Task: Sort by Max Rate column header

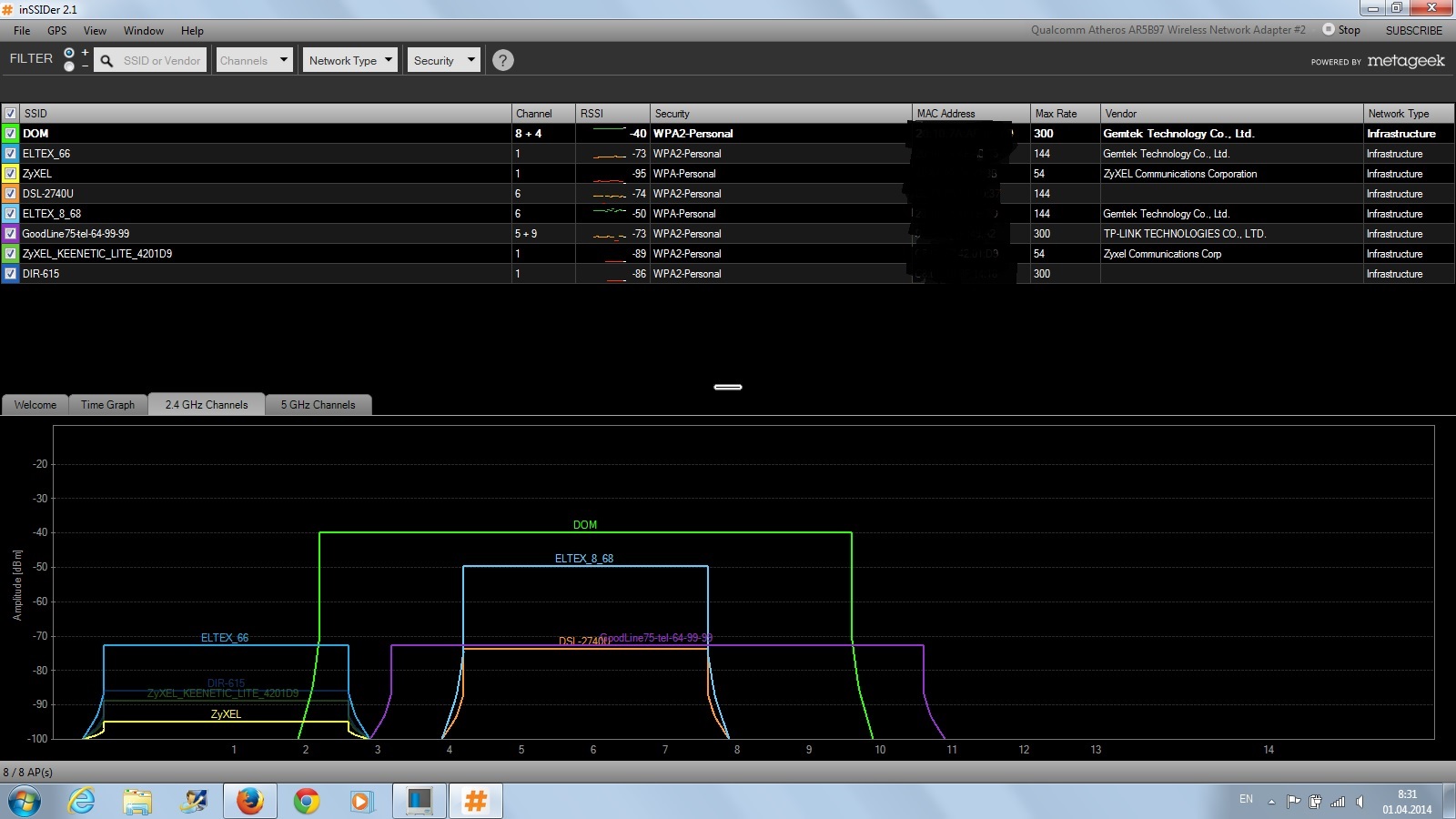Action: [1066, 114]
